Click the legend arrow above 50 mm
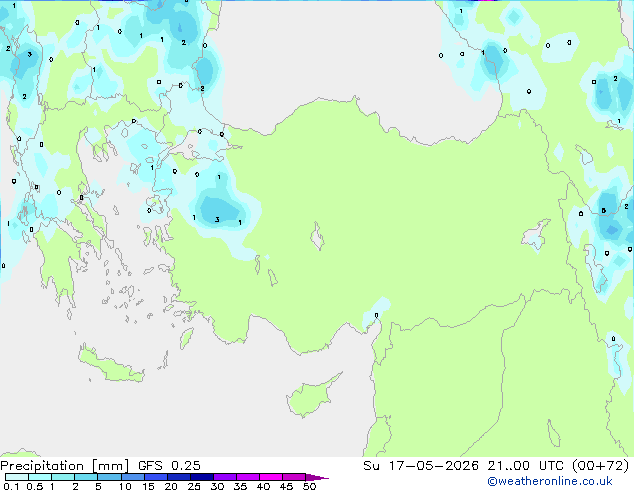 (x=317, y=477)
